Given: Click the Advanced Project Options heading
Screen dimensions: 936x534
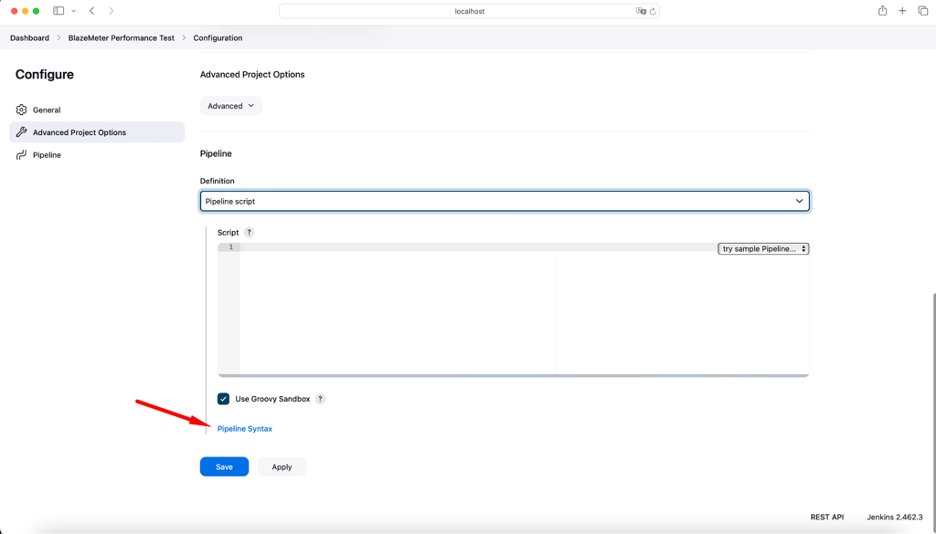Looking at the screenshot, I should (253, 75).
